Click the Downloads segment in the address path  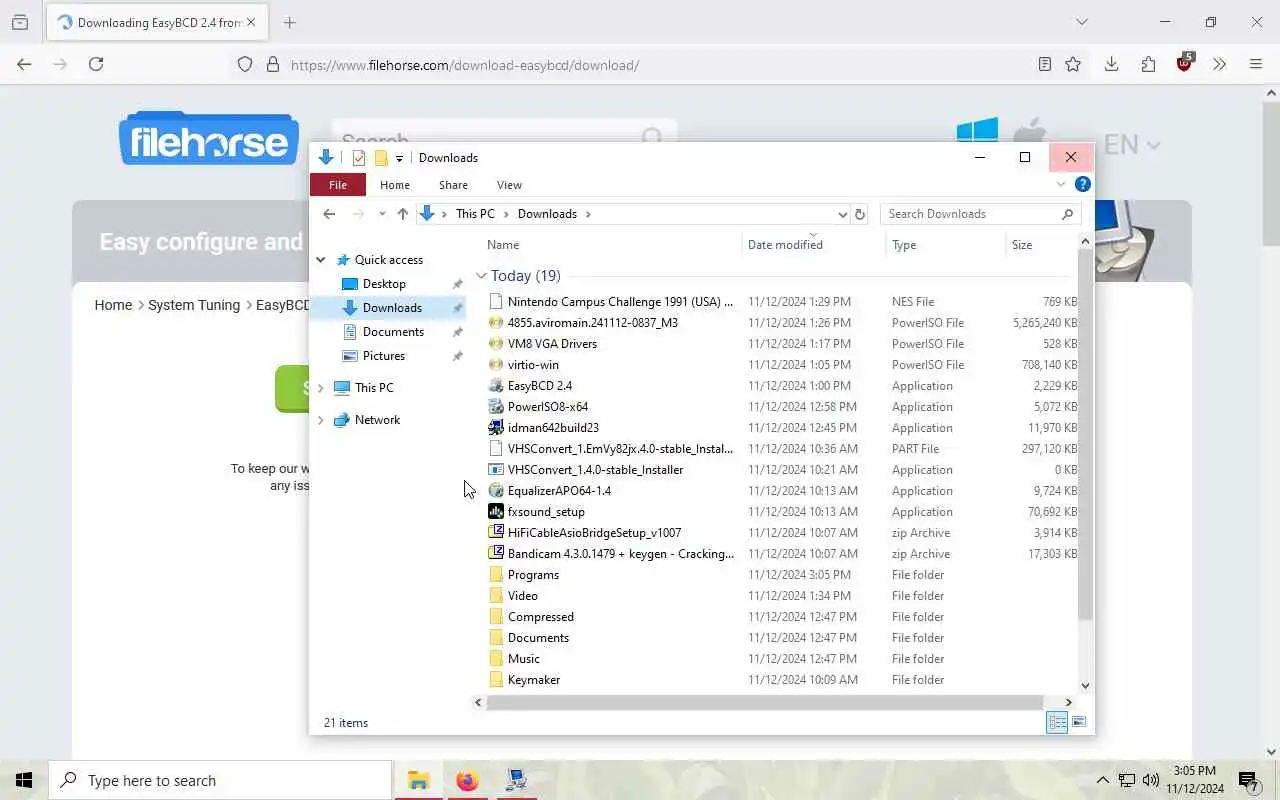pyautogui.click(x=547, y=214)
